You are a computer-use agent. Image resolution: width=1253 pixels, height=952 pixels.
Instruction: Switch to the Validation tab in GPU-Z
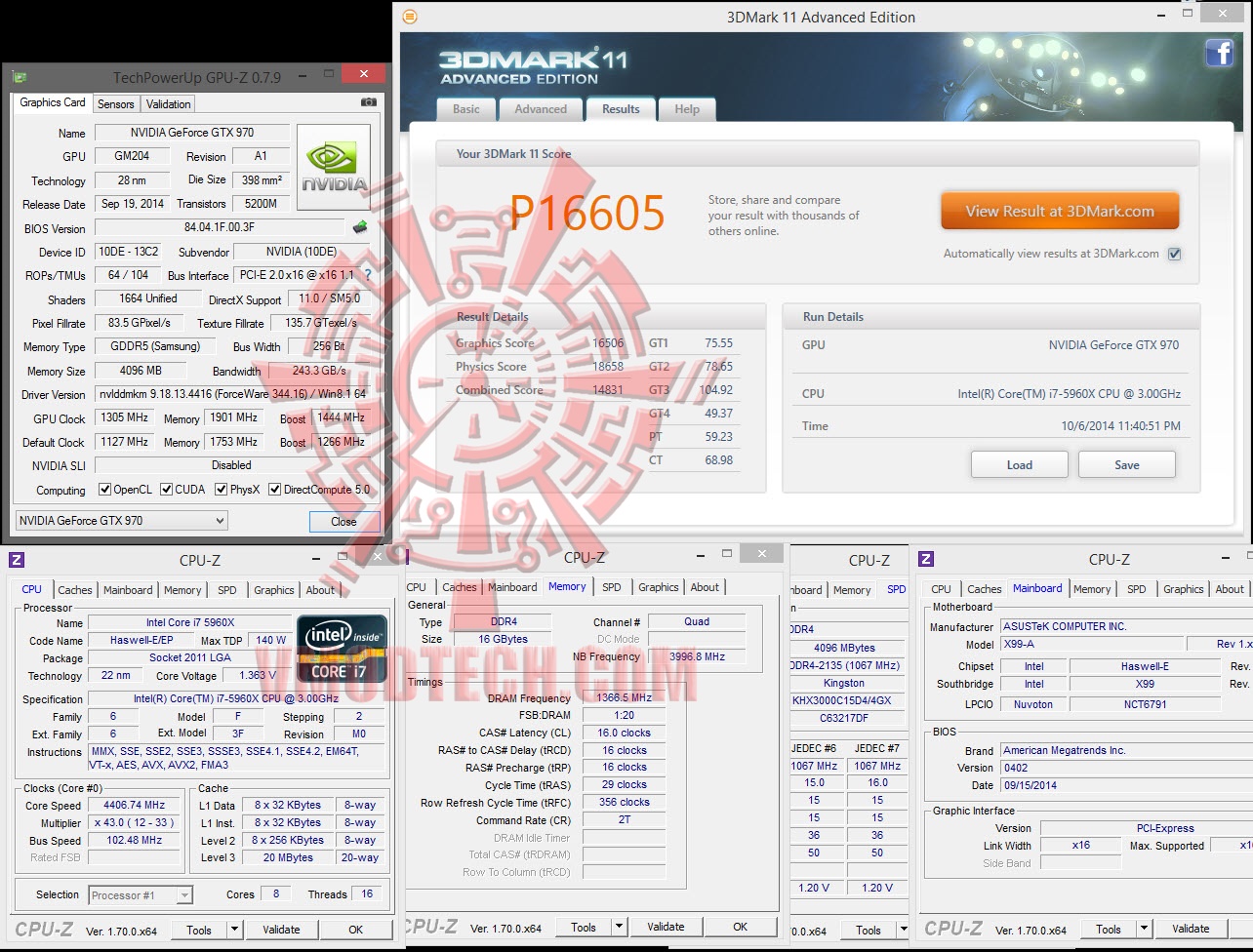click(169, 104)
